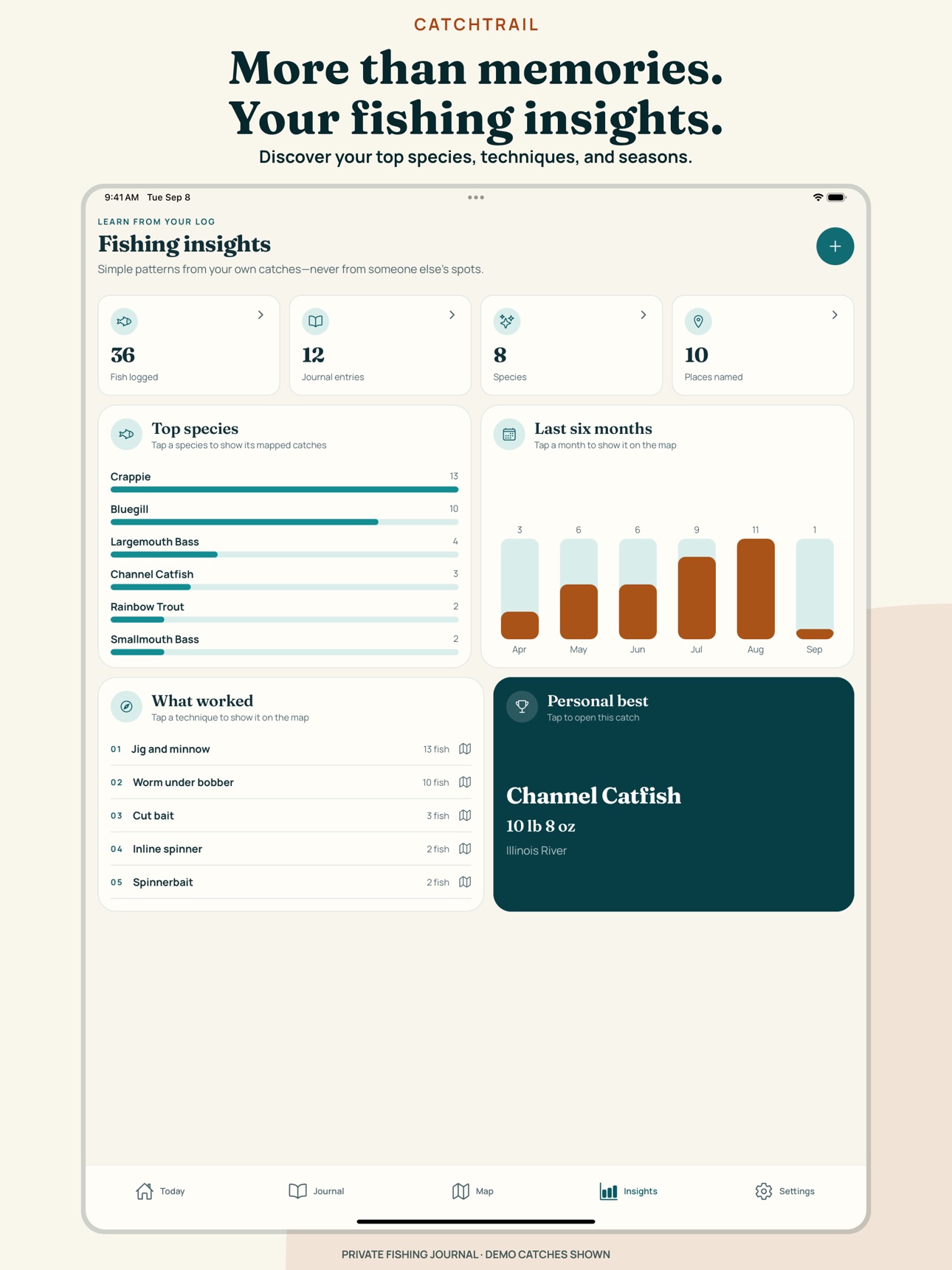Screen dimensions: 952x1270
Task: Show Jig and minnow on map icon
Action: point(465,749)
